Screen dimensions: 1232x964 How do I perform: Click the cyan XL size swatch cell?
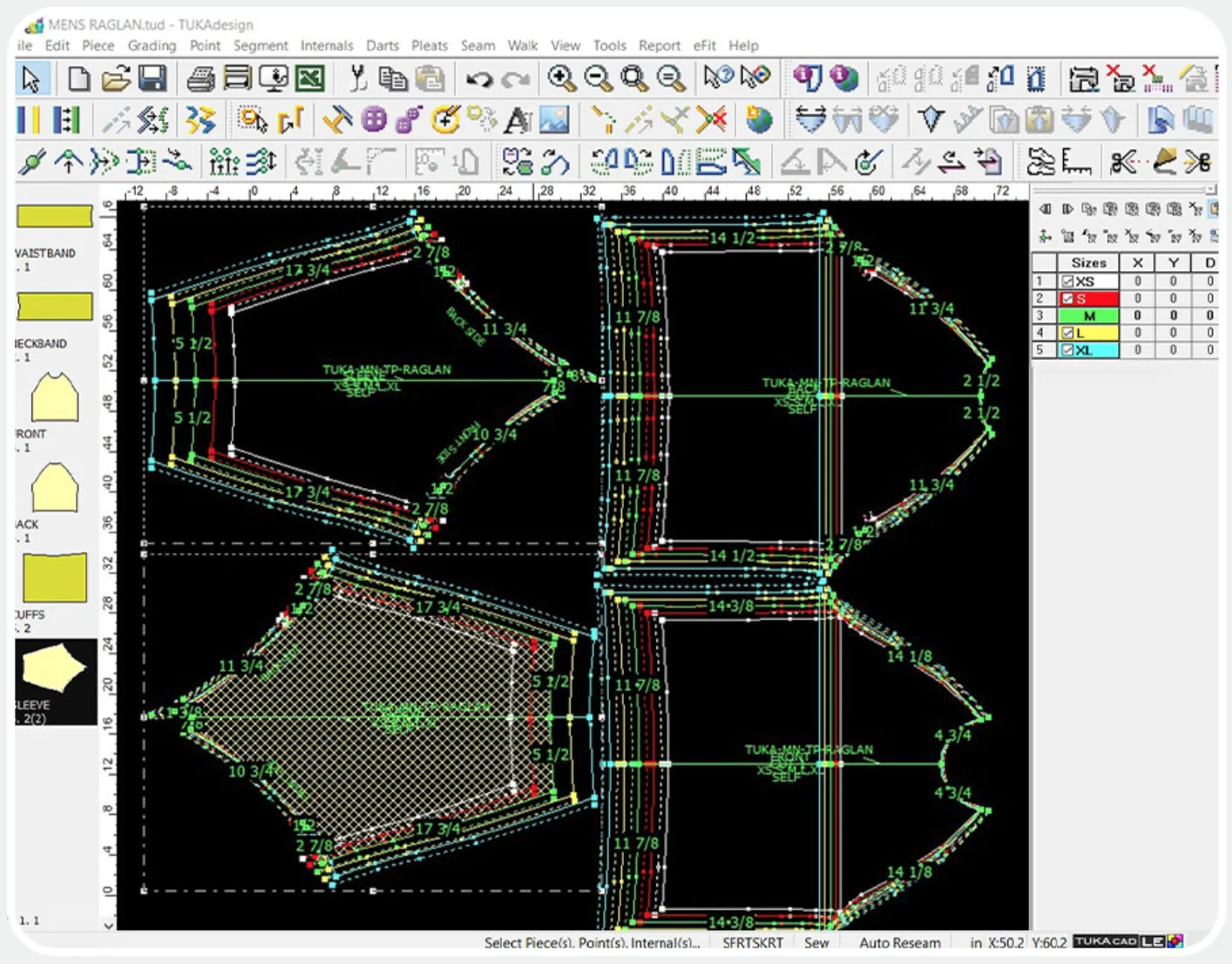(x=1088, y=350)
